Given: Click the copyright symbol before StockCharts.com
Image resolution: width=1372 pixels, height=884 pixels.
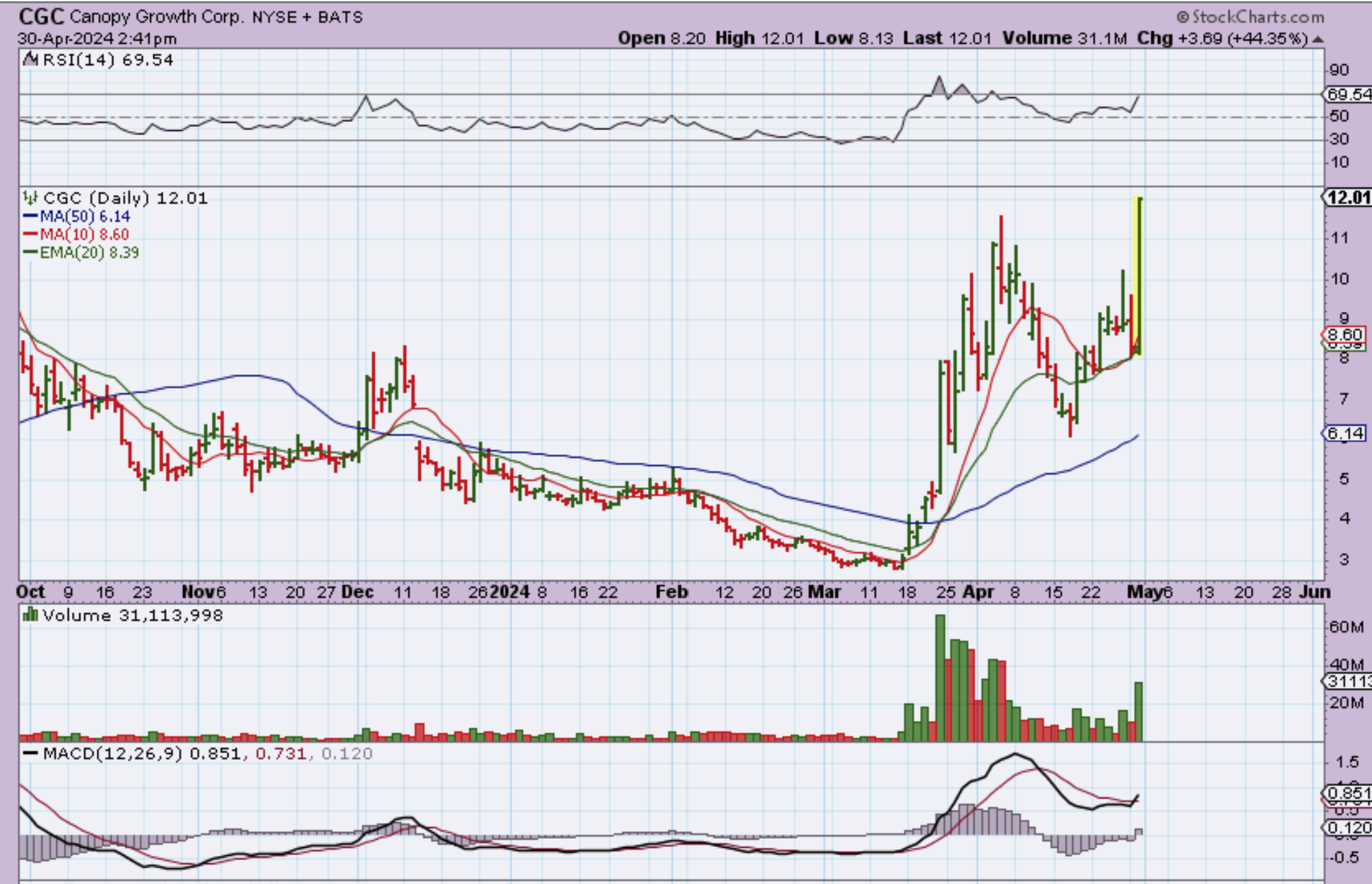Looking at the screenshot, I should point(1183,16).
